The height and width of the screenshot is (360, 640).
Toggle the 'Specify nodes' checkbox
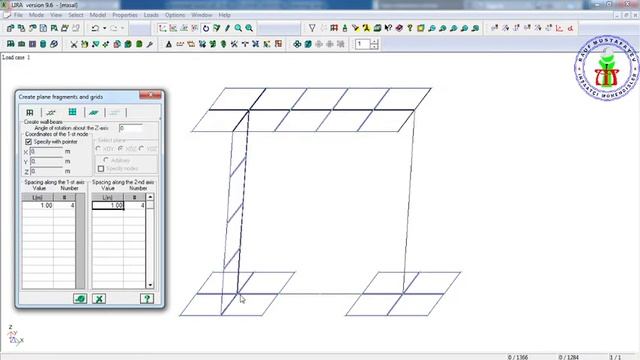click(101, 169)
